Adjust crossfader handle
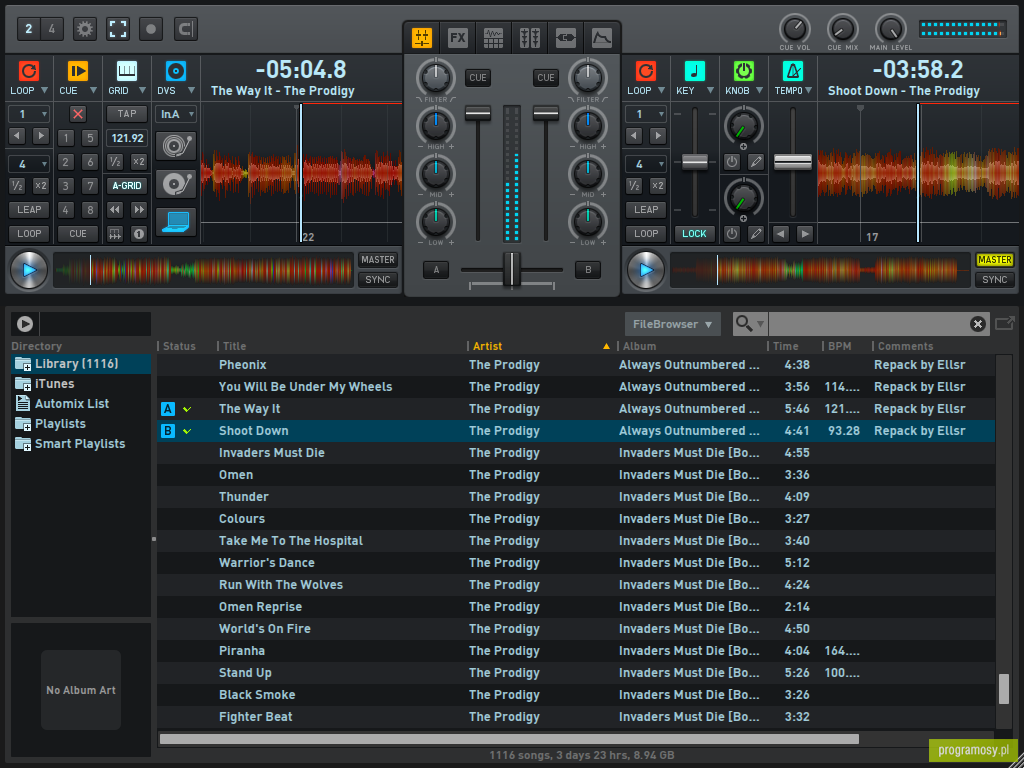1024x768 pixels. click(x=512, y=269)
